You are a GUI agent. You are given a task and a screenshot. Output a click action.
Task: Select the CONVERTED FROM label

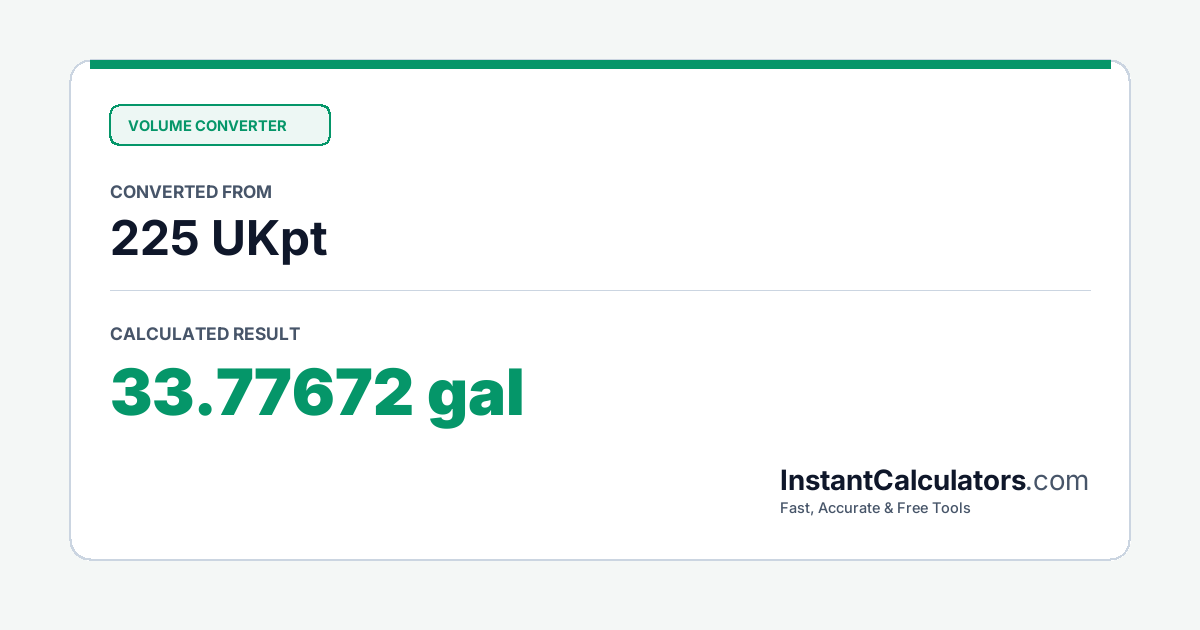coord(191,192)
